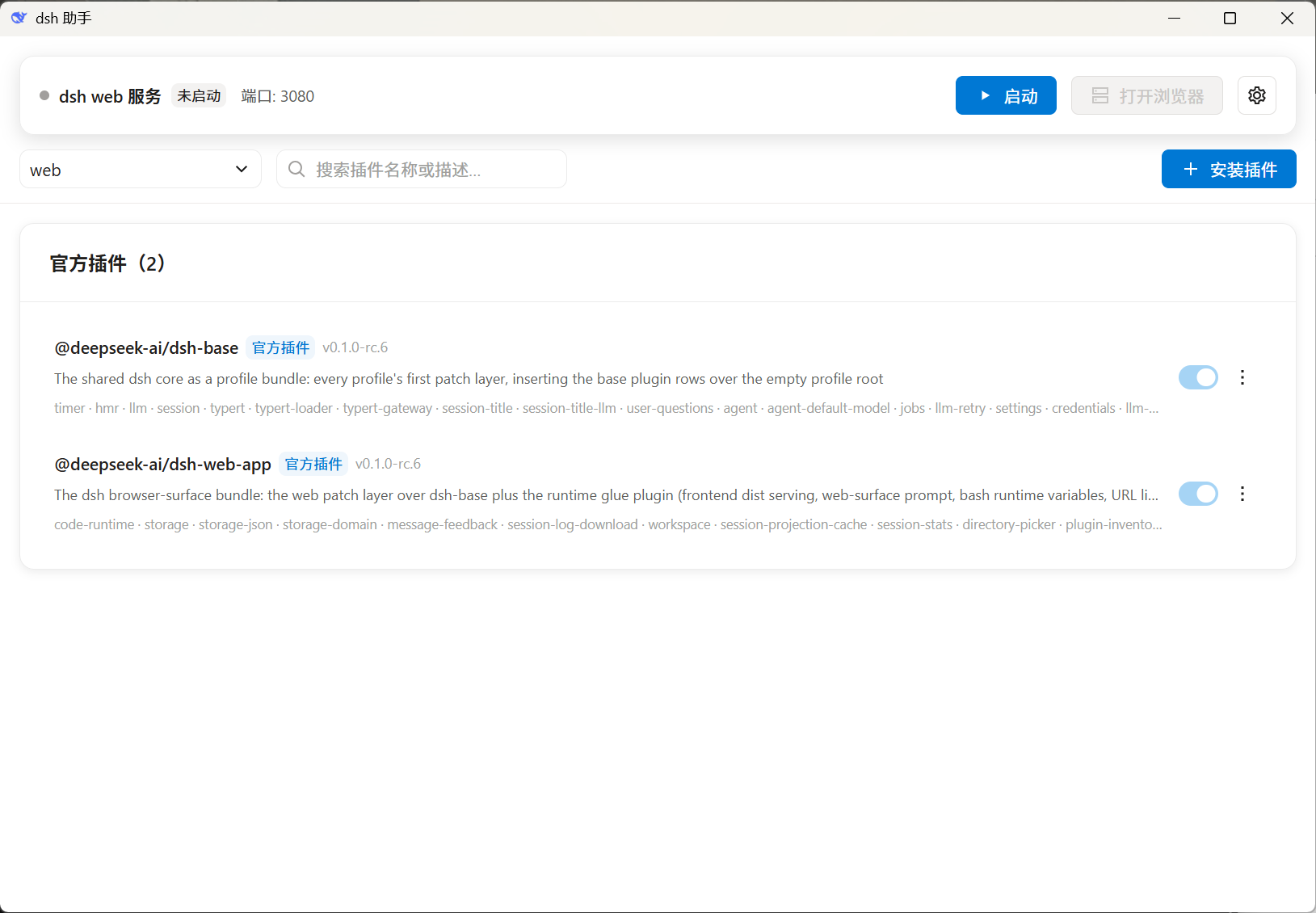
Task: Click the @deepseek-ai/dsh-web-app plugin name
Action: (162, 465)
